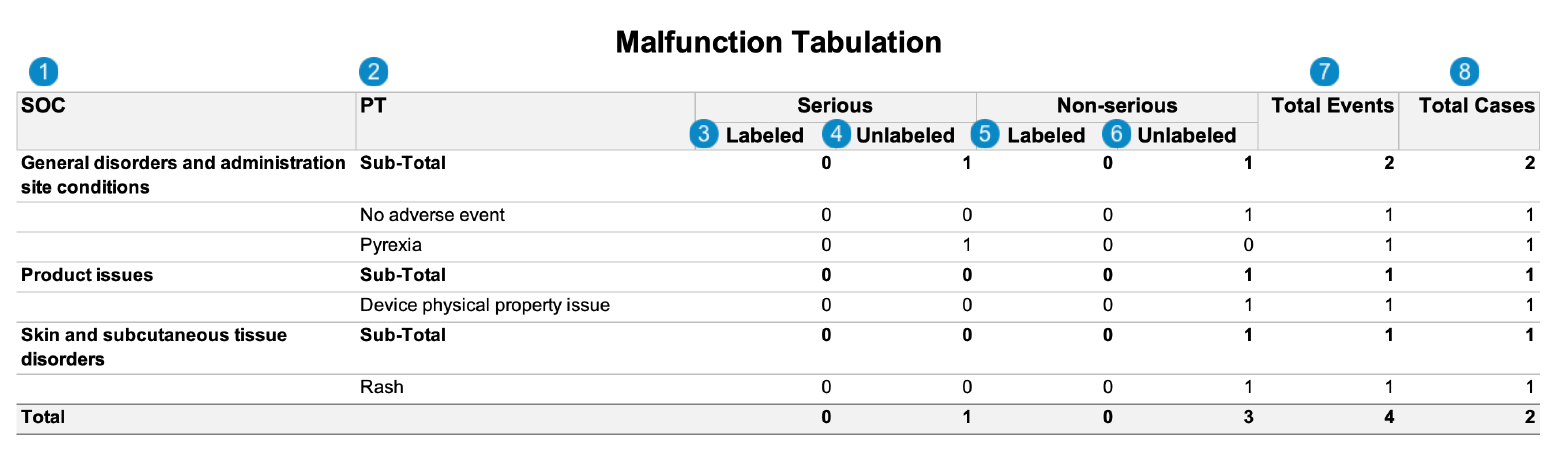Select callout 7 above Total Events
This screenshot has width=1557, height=458.
(1324, 71)
